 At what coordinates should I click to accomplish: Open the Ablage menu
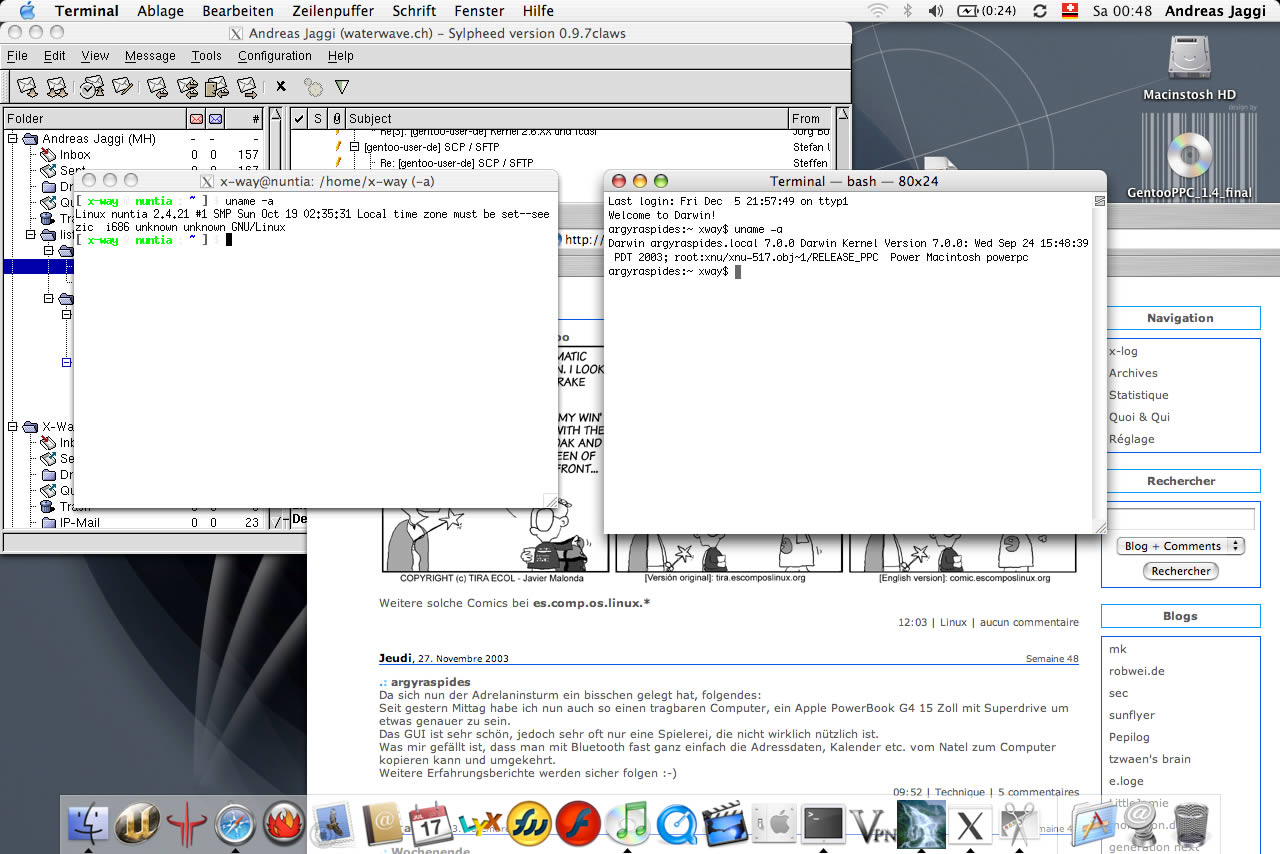pyautogui.click(x=160, y=11)
